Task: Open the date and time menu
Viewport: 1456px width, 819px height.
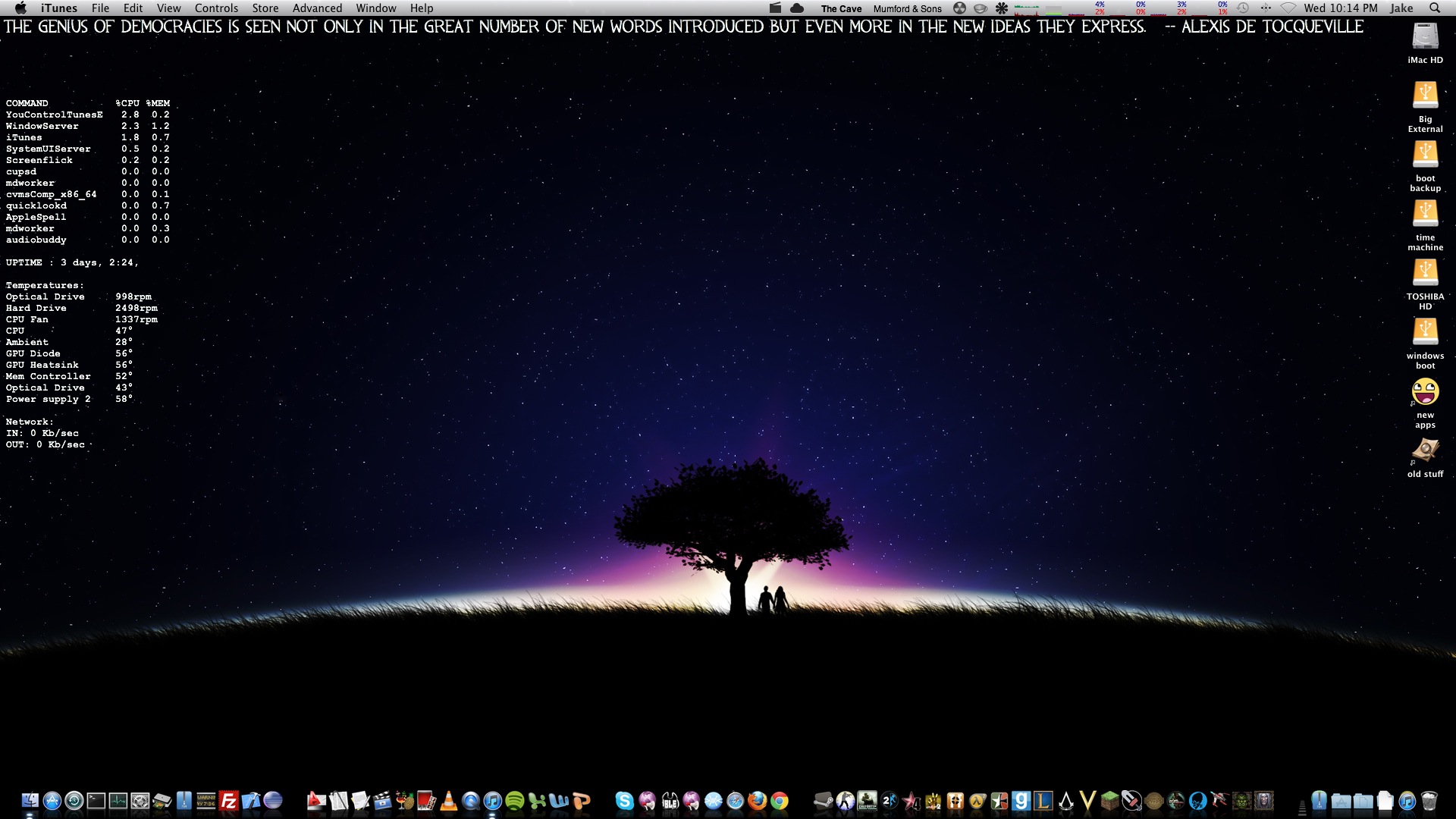Action: [x=1340, y=8]
